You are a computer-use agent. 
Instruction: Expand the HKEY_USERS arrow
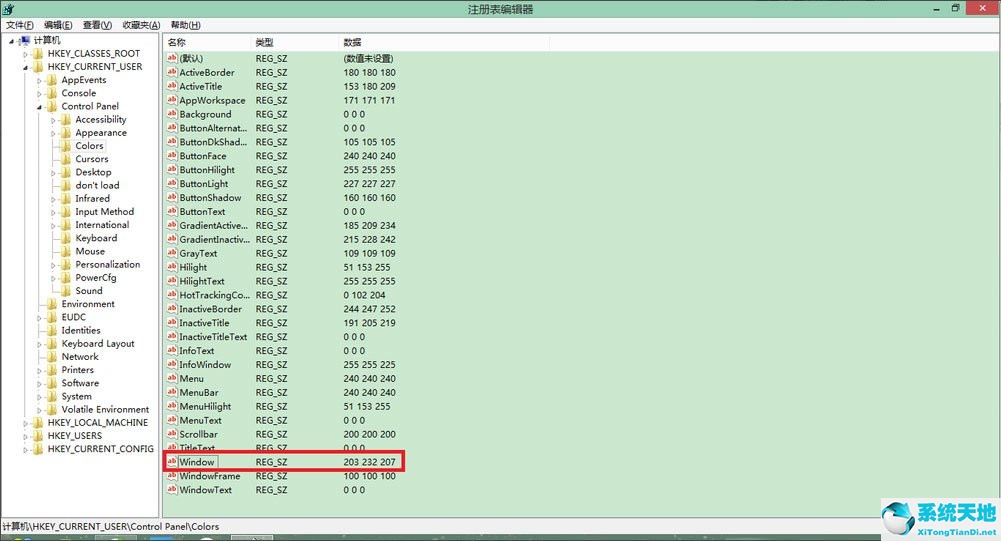point(26,436)
